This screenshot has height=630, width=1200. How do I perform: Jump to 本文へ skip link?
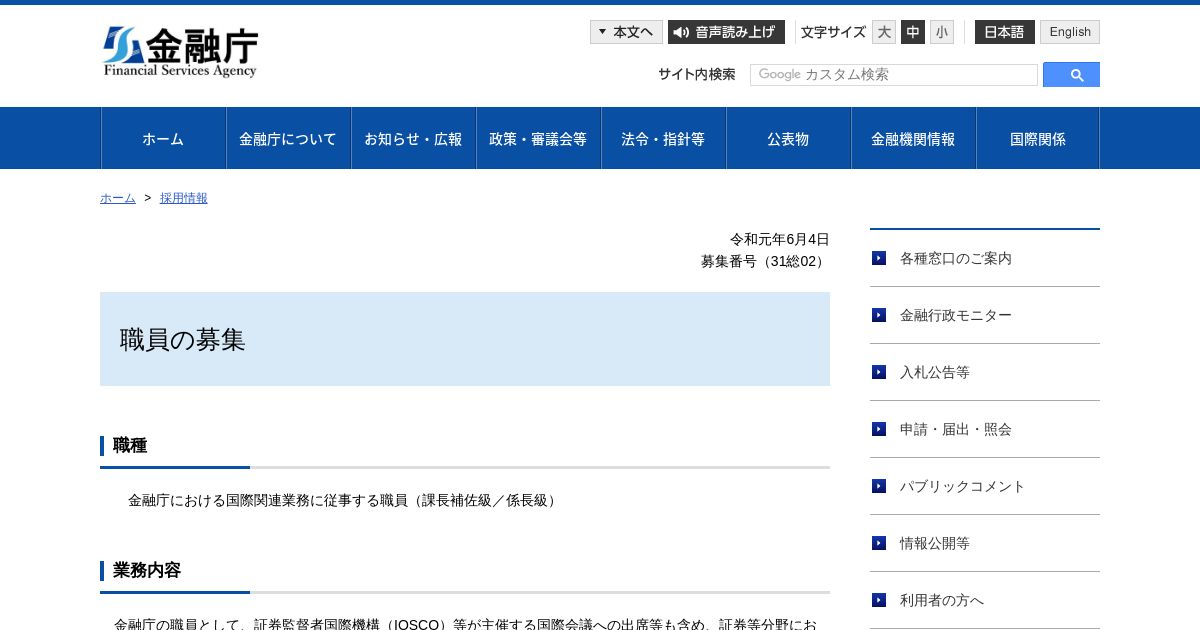[626, 32]
